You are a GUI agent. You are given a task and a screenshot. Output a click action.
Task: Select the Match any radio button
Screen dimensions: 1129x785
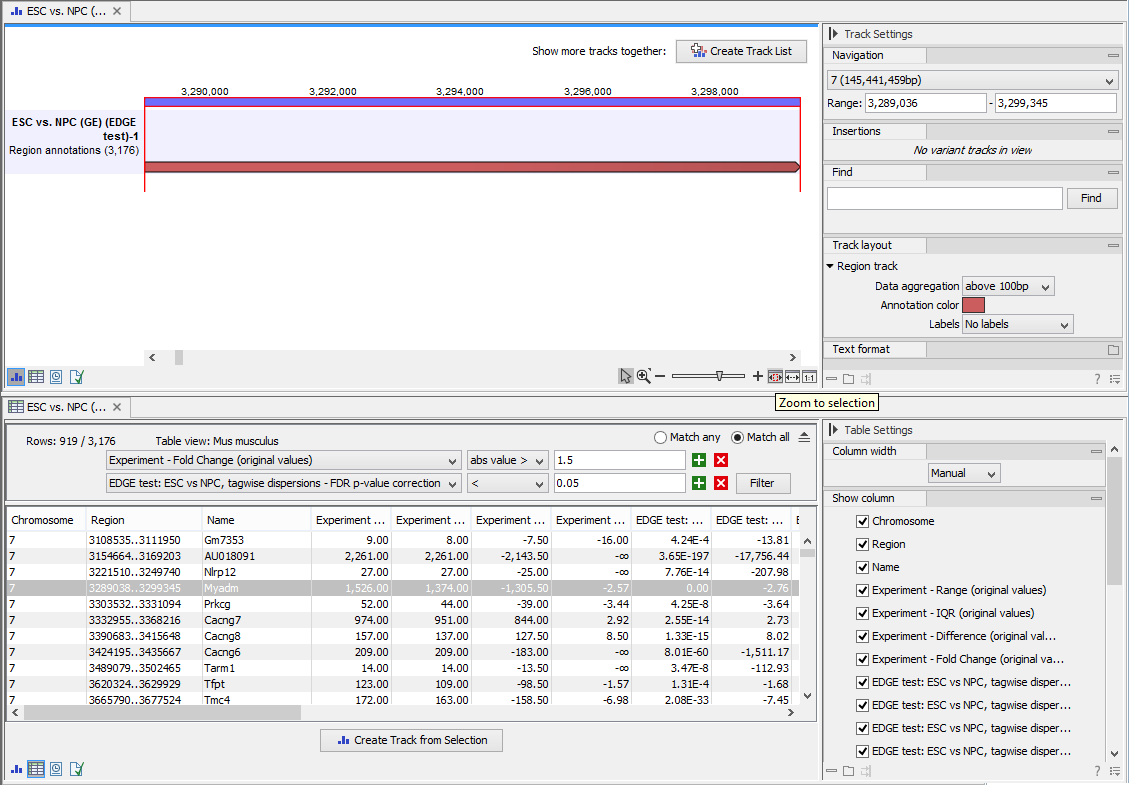tap(660, 437)
